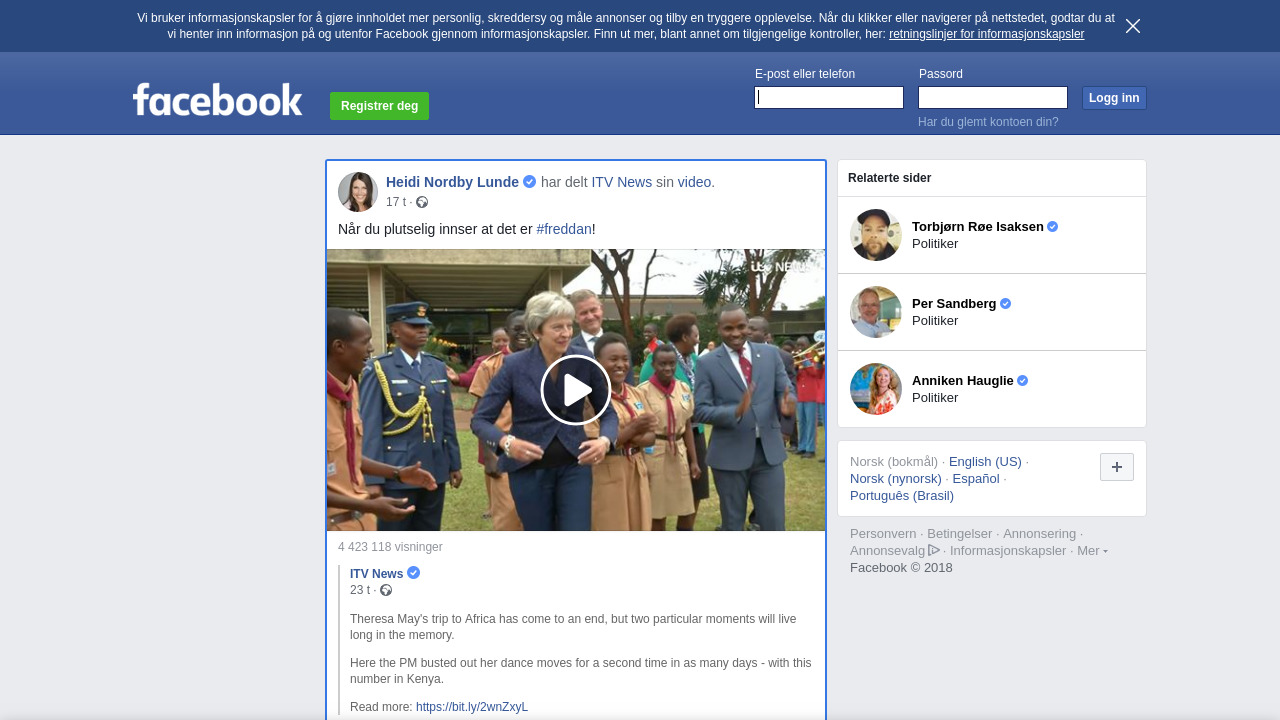The height and width of the screenshot is (720, 1280).
Task: Click the Relaterte sider heading
Action: click(890, 178)
